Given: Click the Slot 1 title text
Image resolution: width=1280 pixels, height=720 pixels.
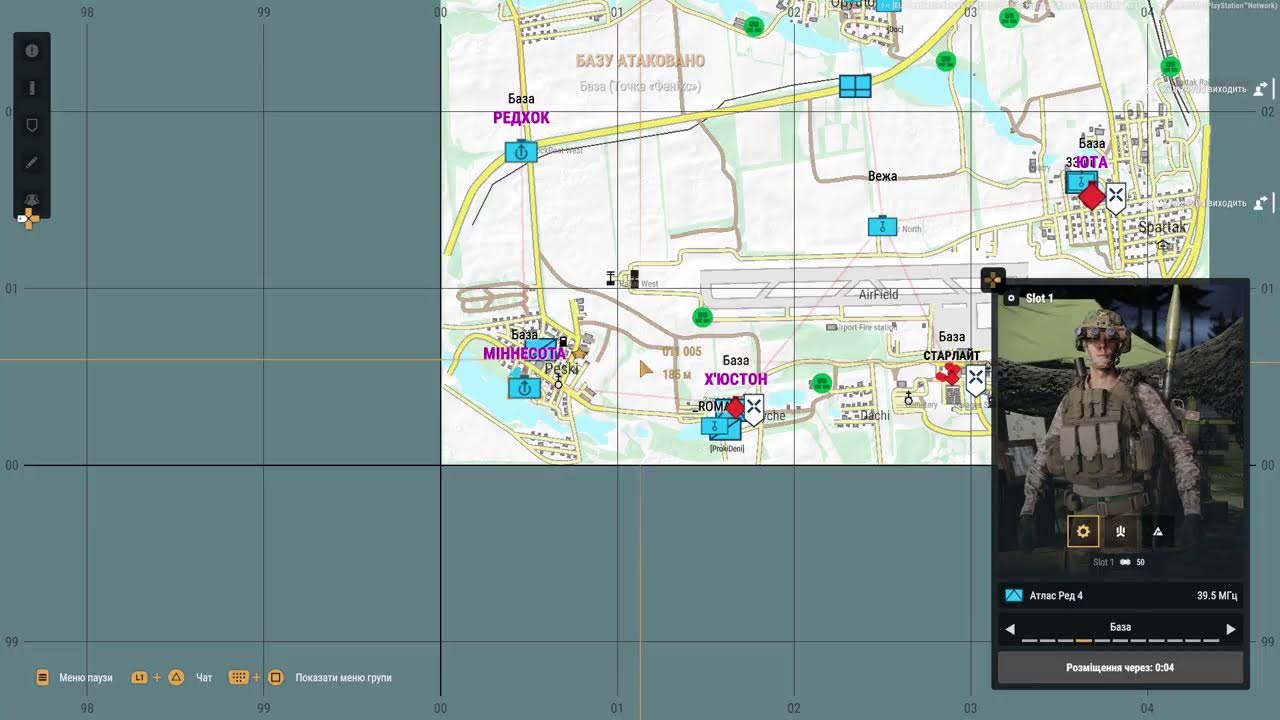Looking at the screenshot, I should click(1039, 298).
